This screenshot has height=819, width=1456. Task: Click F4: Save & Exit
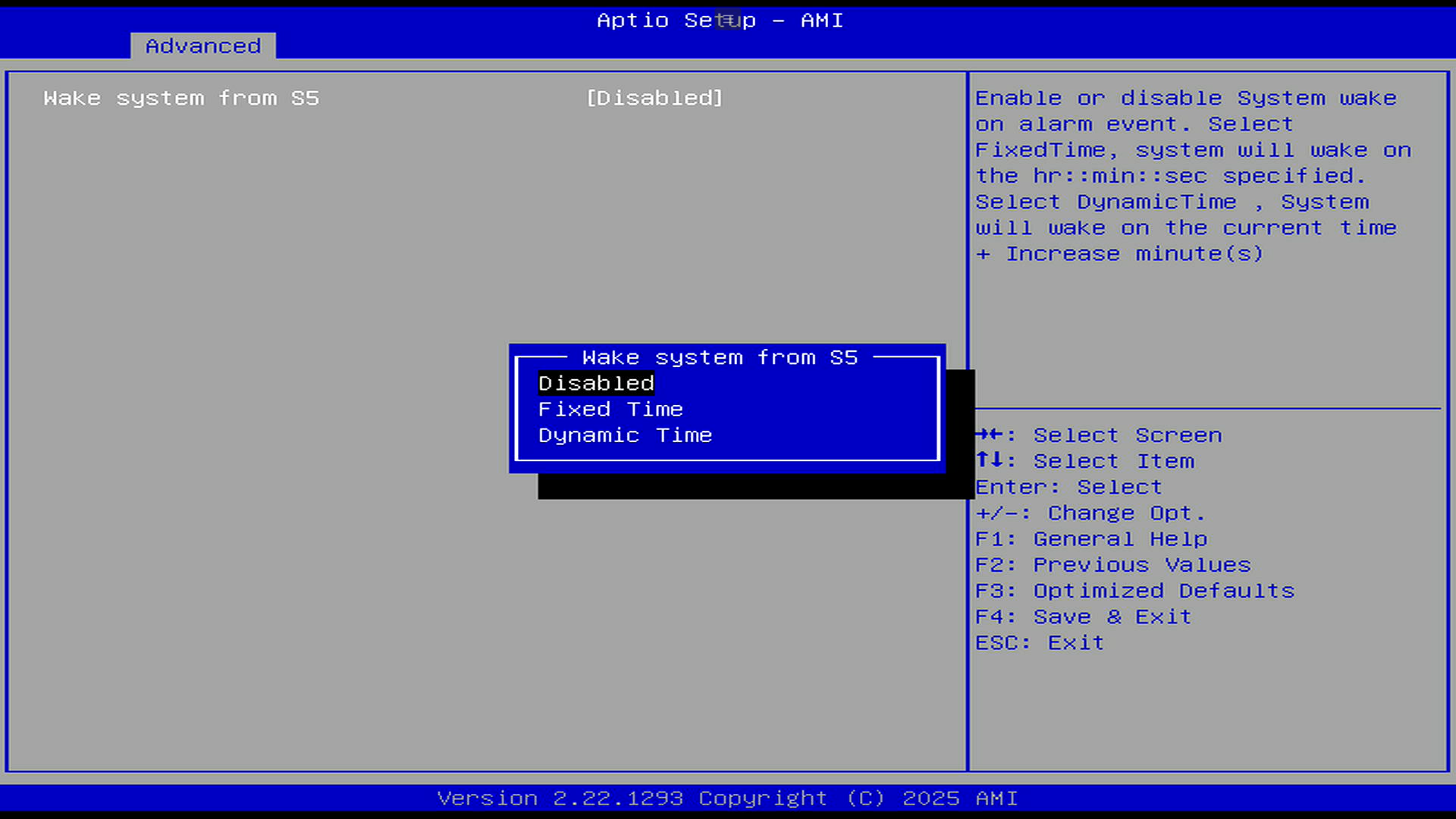[1083, 617]
